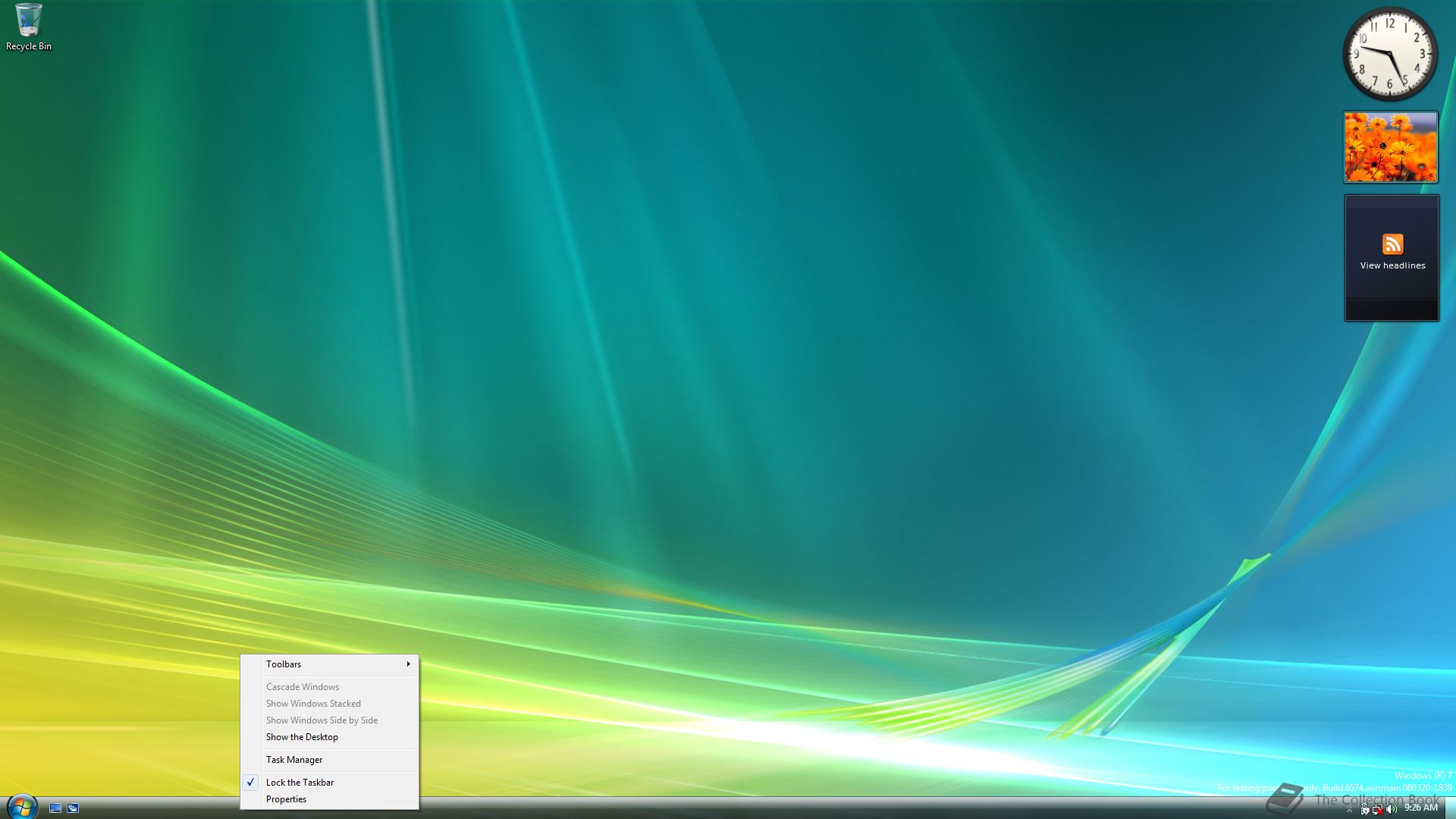Viewport: 1456px width, 819px height.
Task: Click the Show Desktop quick launch icon
Action: [x=55, y=808]
